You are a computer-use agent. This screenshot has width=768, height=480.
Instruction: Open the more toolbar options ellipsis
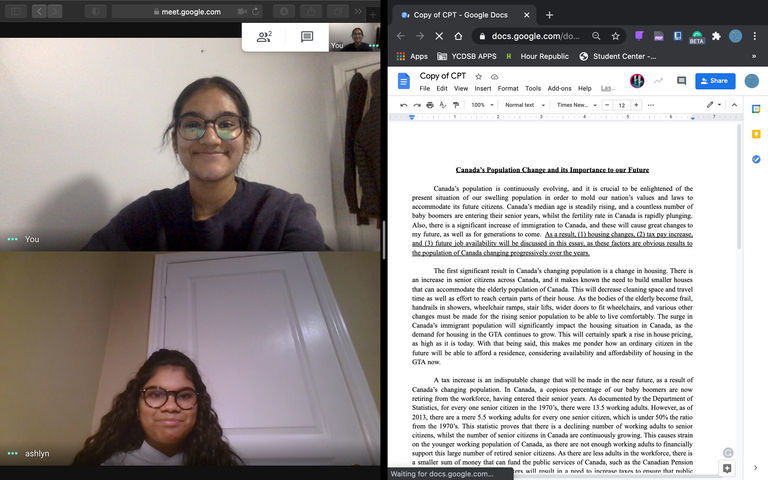point(651,105)
